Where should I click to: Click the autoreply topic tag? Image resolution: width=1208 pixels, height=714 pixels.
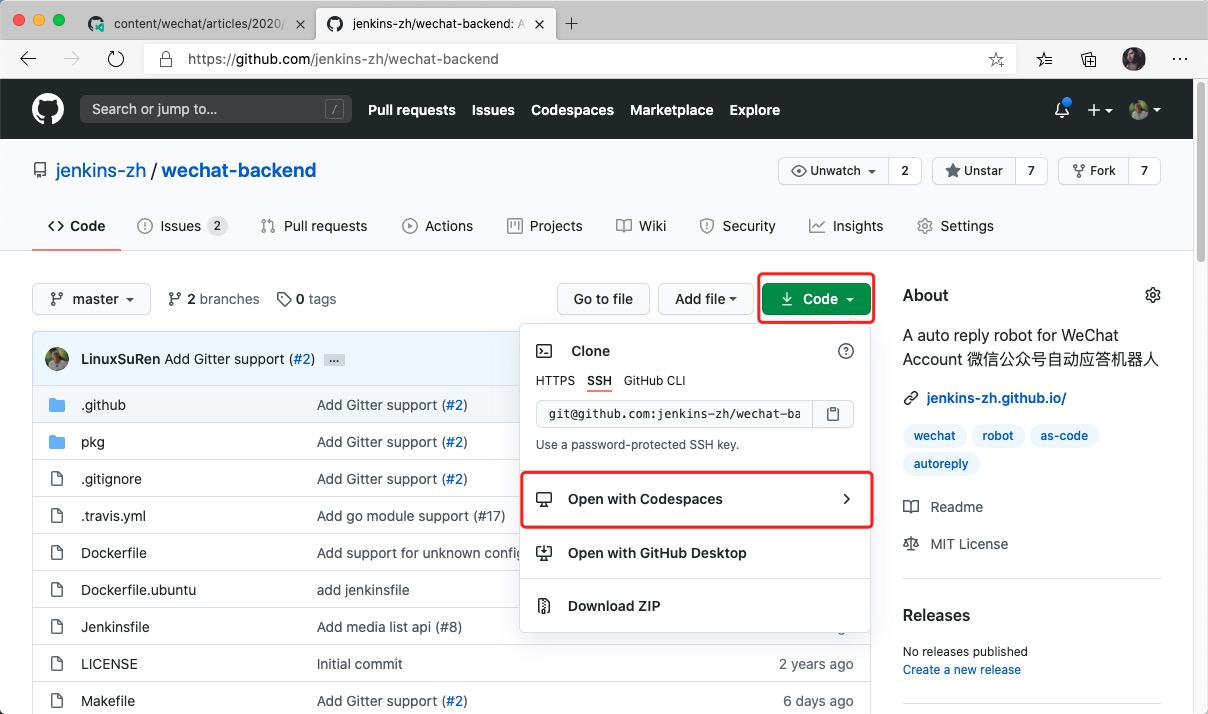941,464
